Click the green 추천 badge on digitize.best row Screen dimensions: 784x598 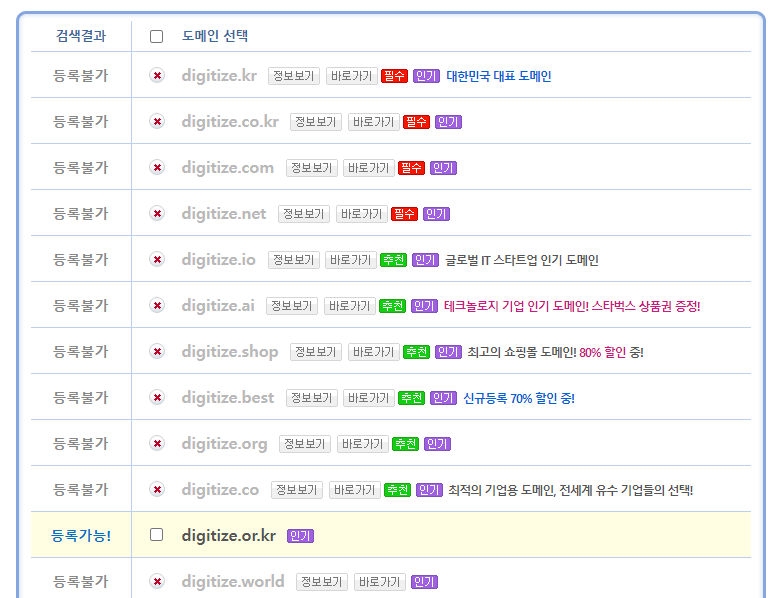pyautogui.click(x=411, y=398)
